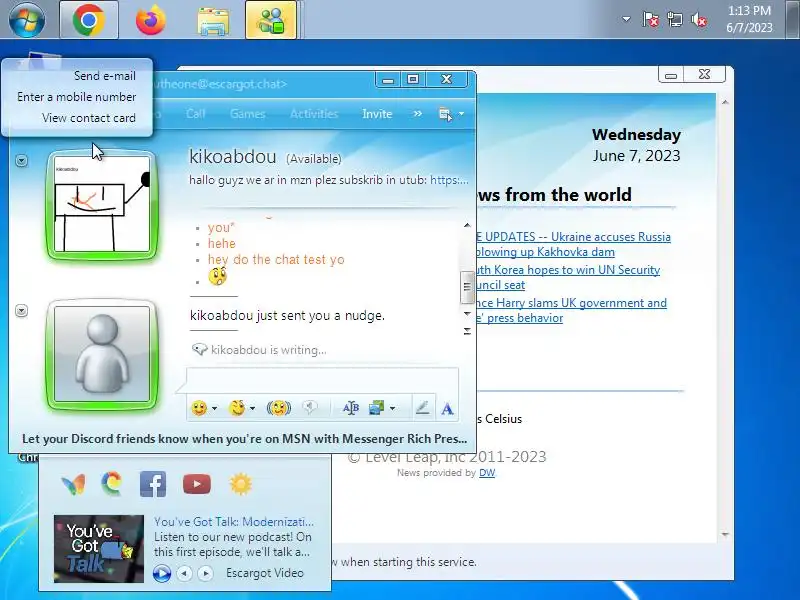Click the show menu icon in conversation toolbar
The width and height of the screenshot is (800, 600).
pos(445,114)
